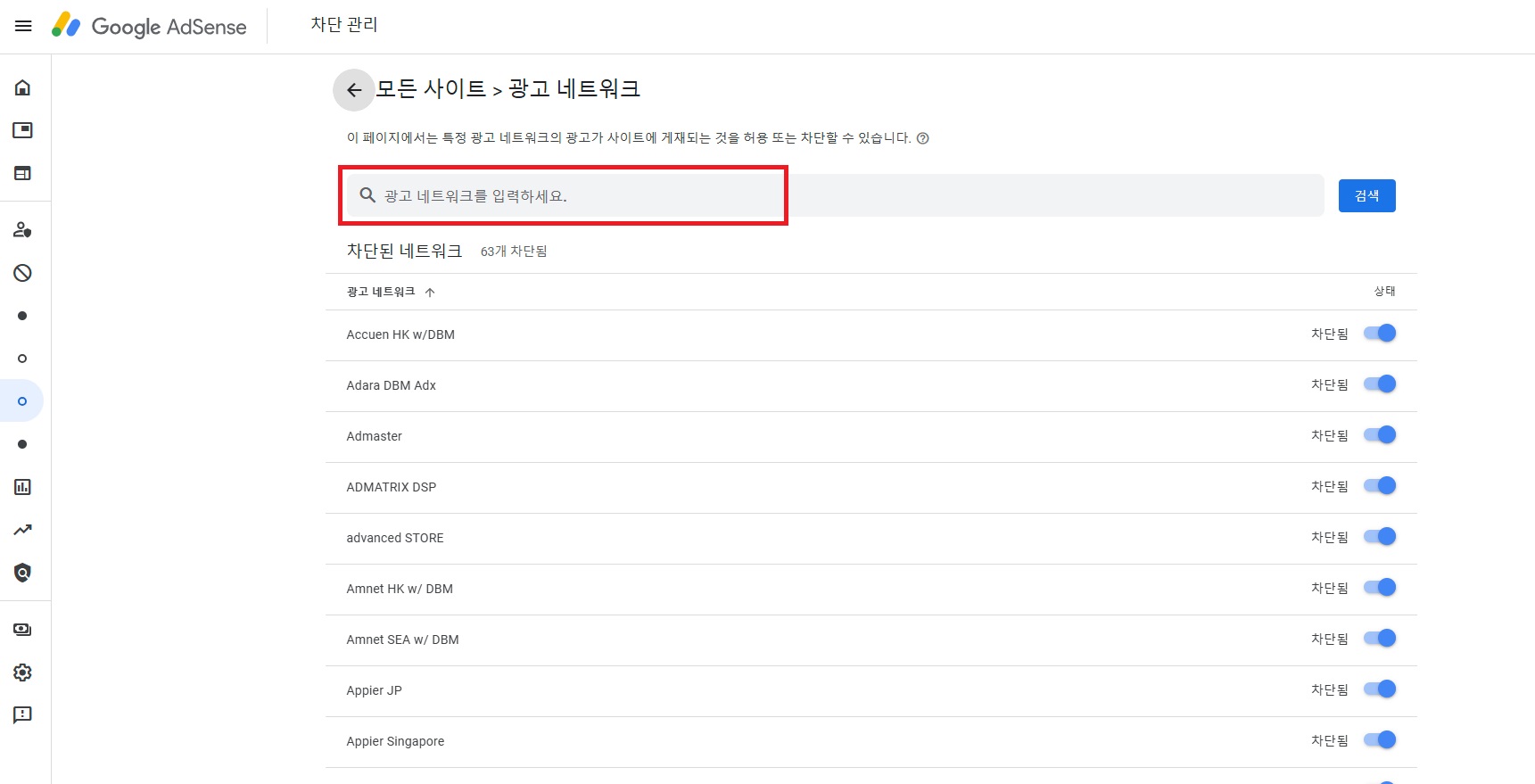
Task: Click the 차단 관리 page title
Action: tap(344, 25)
